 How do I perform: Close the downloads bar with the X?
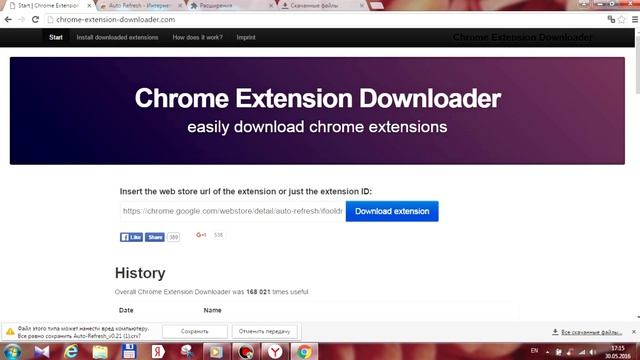(x=633, y=332)
